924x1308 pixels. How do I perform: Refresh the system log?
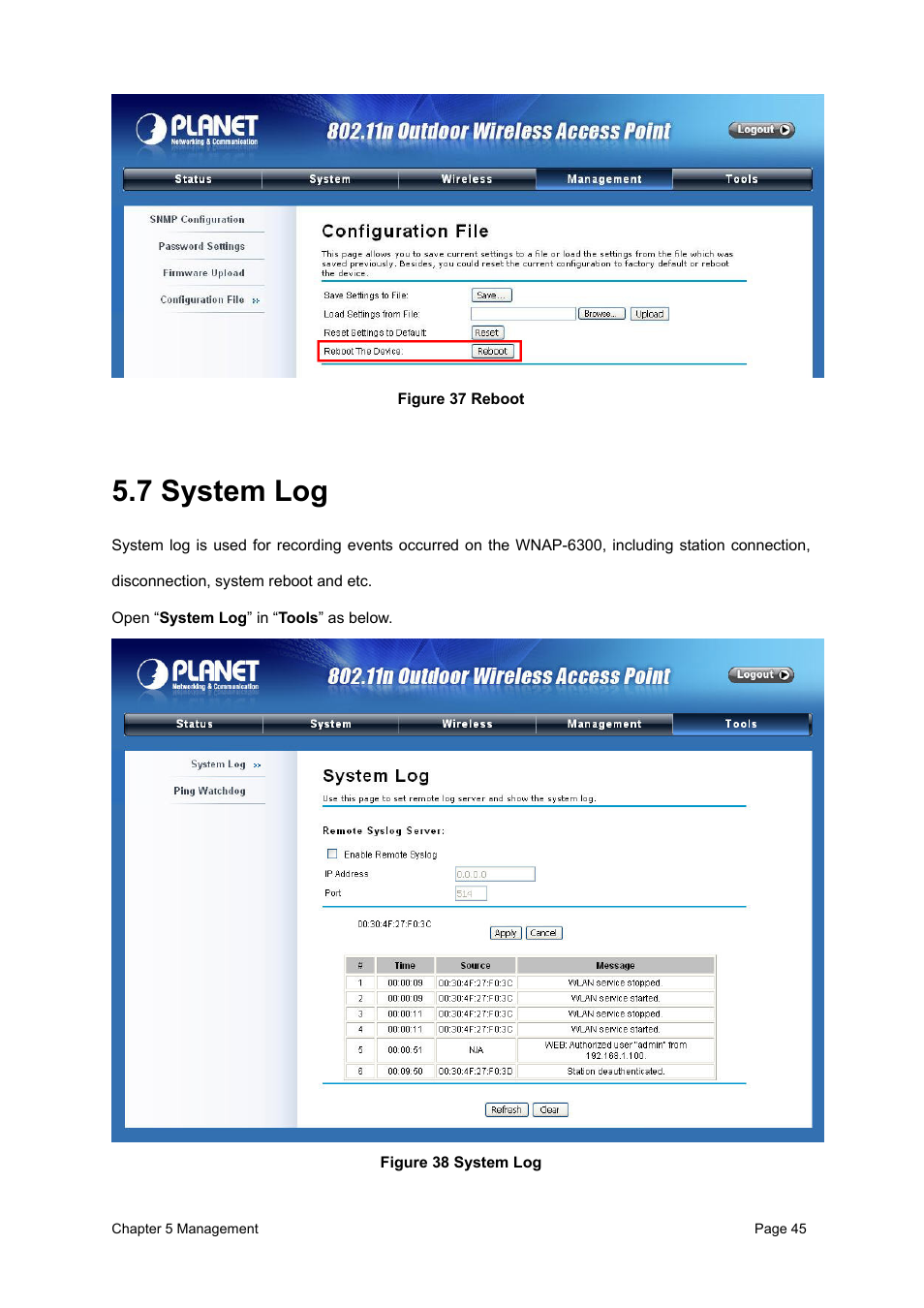[x=507, y=1110]
